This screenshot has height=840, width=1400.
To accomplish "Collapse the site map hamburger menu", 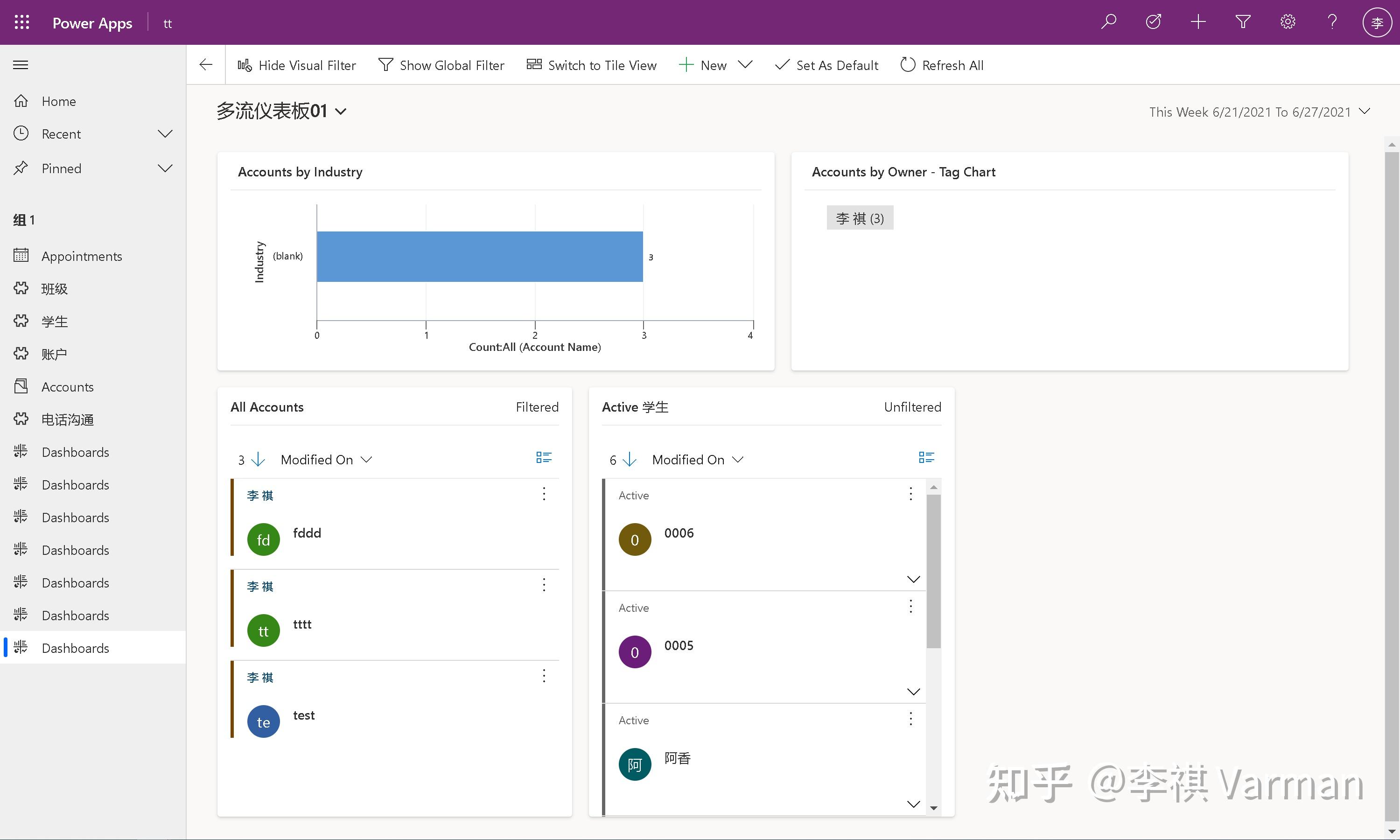I will click(21, 65).
